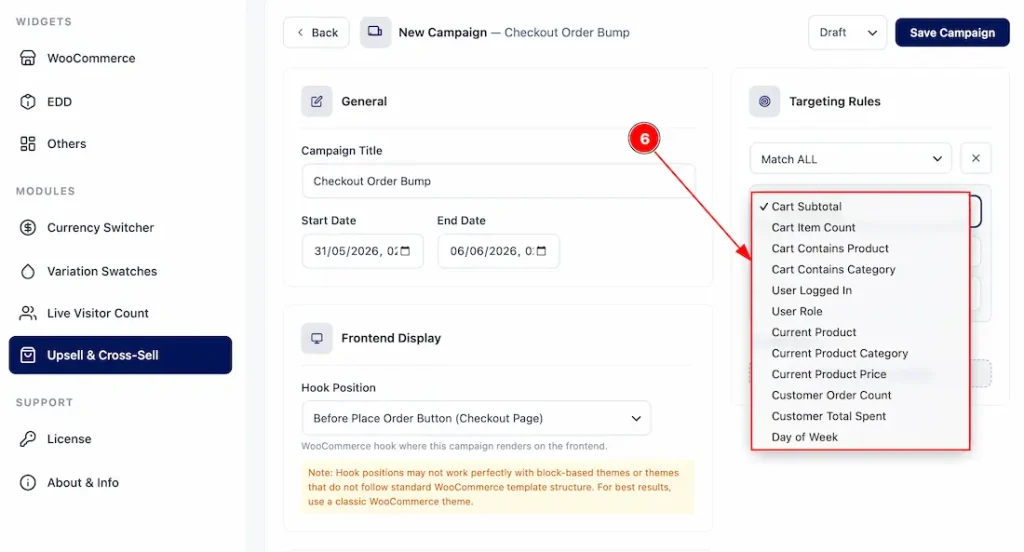Click the 'Checkout Order Bump' header subtitle
The image size is (1024, 552).
point(567,33)
